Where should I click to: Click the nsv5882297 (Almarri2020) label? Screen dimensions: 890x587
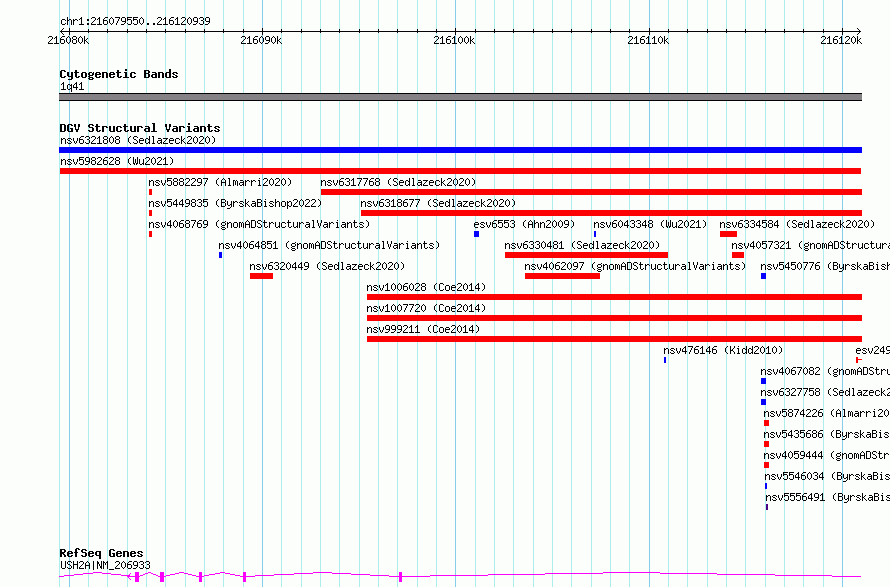[x=220, y=182]
